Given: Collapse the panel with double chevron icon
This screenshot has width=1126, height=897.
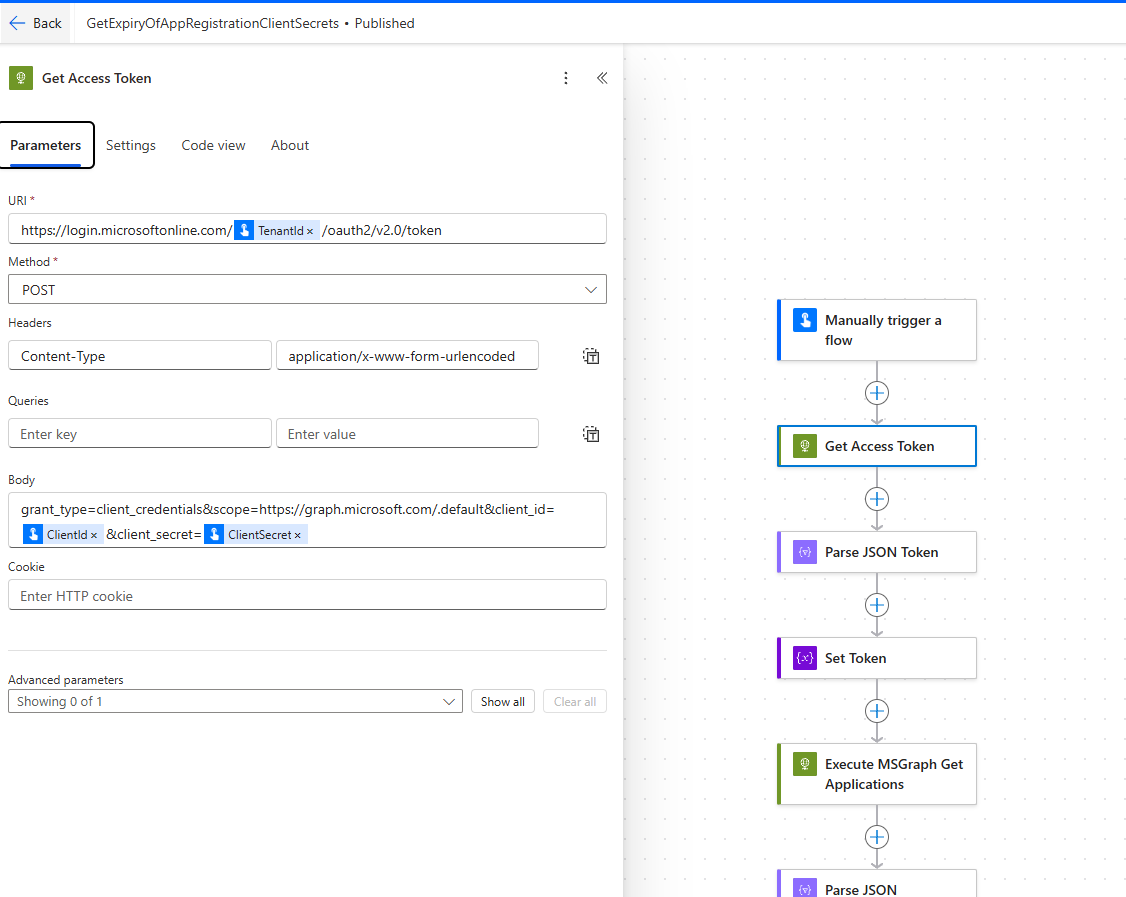Looking at the screenshot, I should [602, 78].
